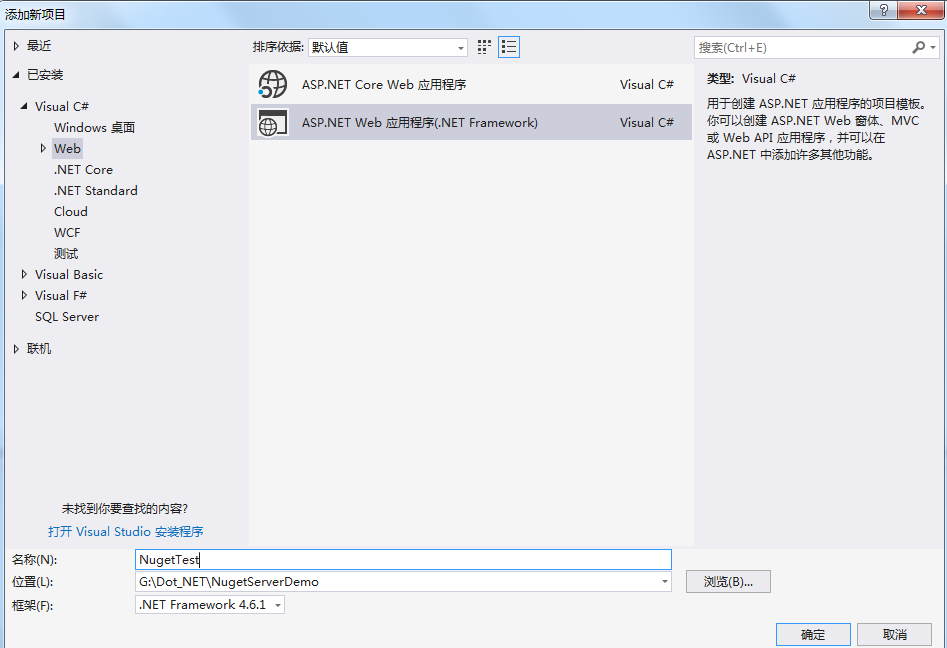Select the Visual C# tree label
947x648 pixels.
[62, 107]
